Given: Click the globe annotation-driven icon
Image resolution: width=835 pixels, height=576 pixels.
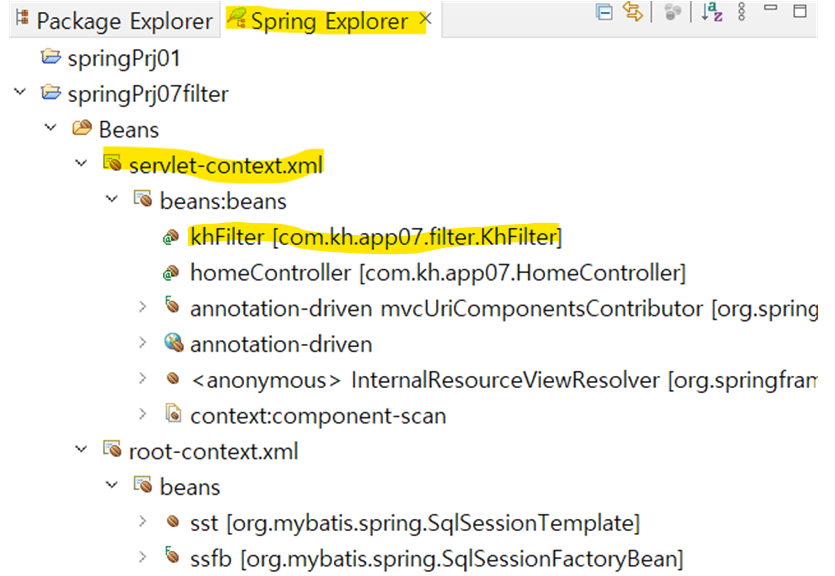Looking at the screenshot, I should tap(174, 342).
